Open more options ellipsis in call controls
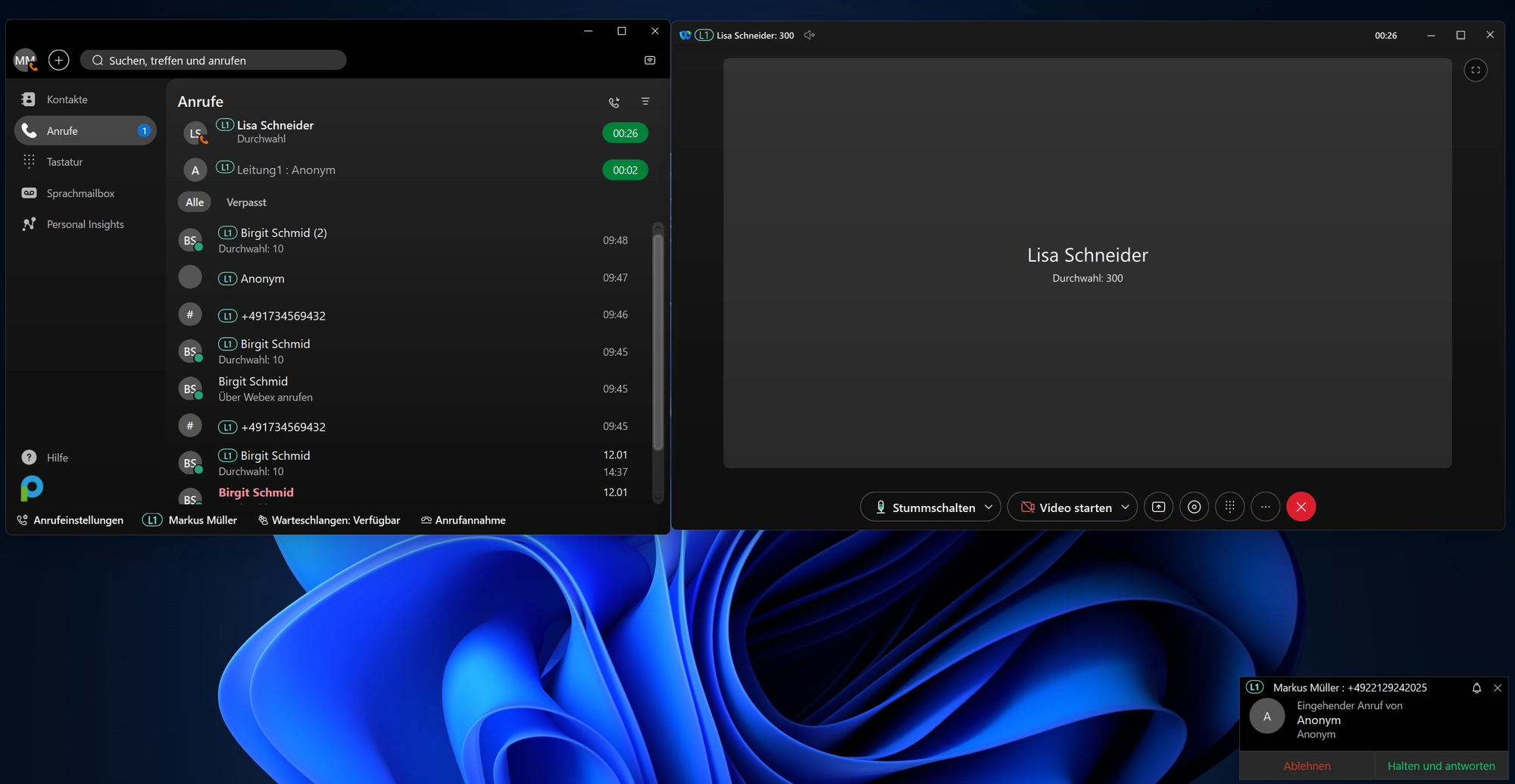Viewport: 1515px width, 784px height. [x=1265, y=507]
